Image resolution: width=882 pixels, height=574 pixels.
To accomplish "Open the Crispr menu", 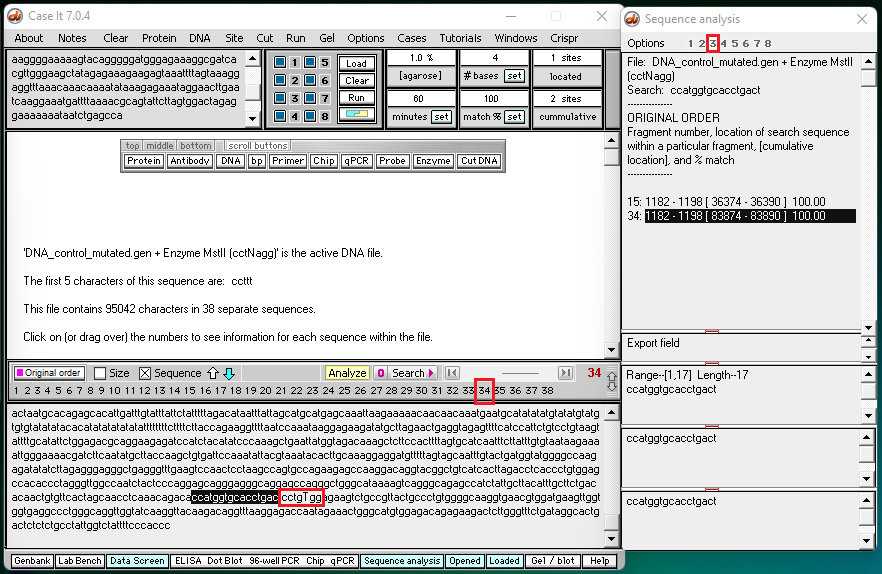I will pyautogui.click(x=564, y=38).
